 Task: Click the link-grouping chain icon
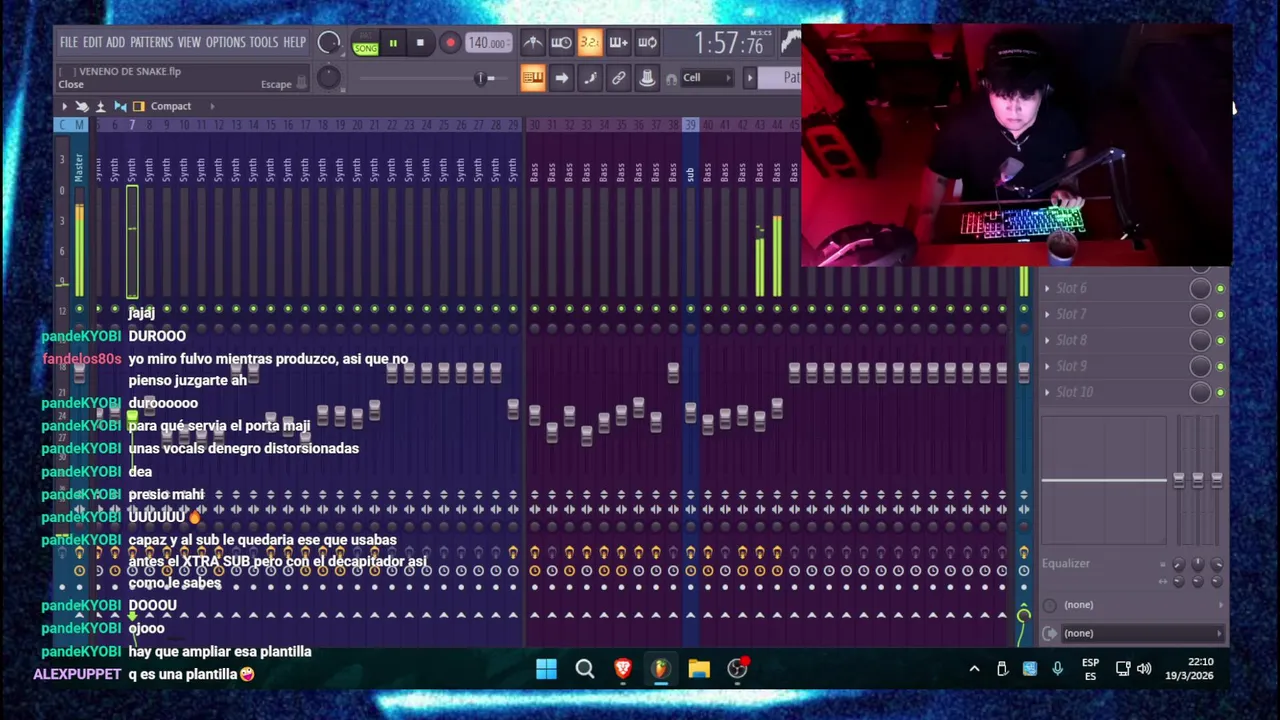click(619, 78)
